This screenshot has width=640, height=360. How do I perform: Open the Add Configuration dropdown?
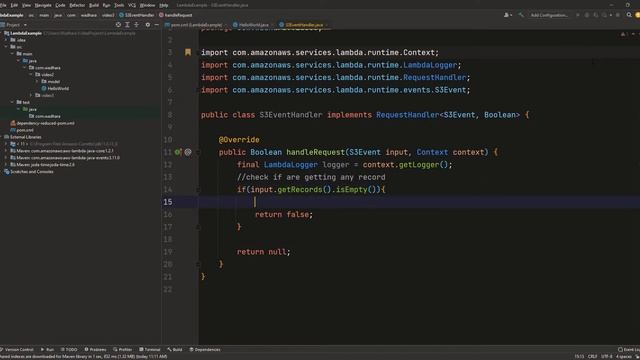click(549, 15)
